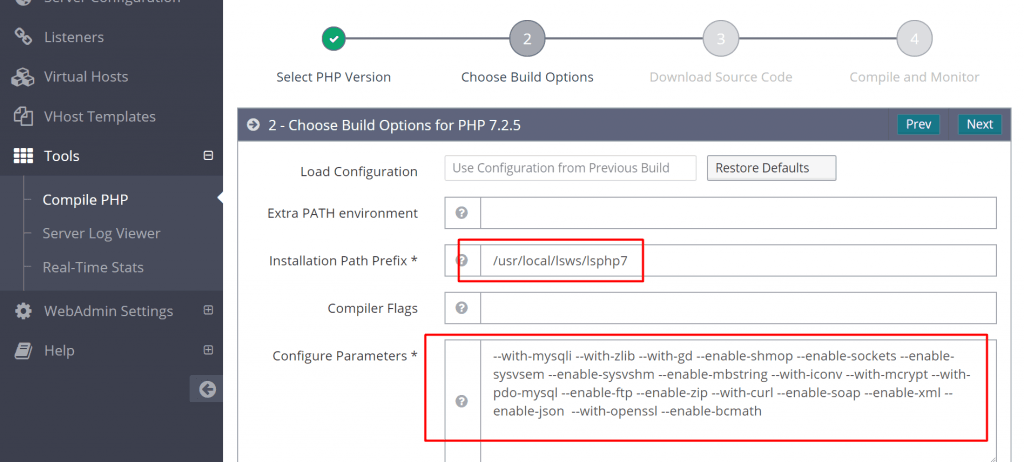The height and width of the screenshot is (462, 1024).
Task: Click into Installation Path Prefix field
Action: point(738,261)
